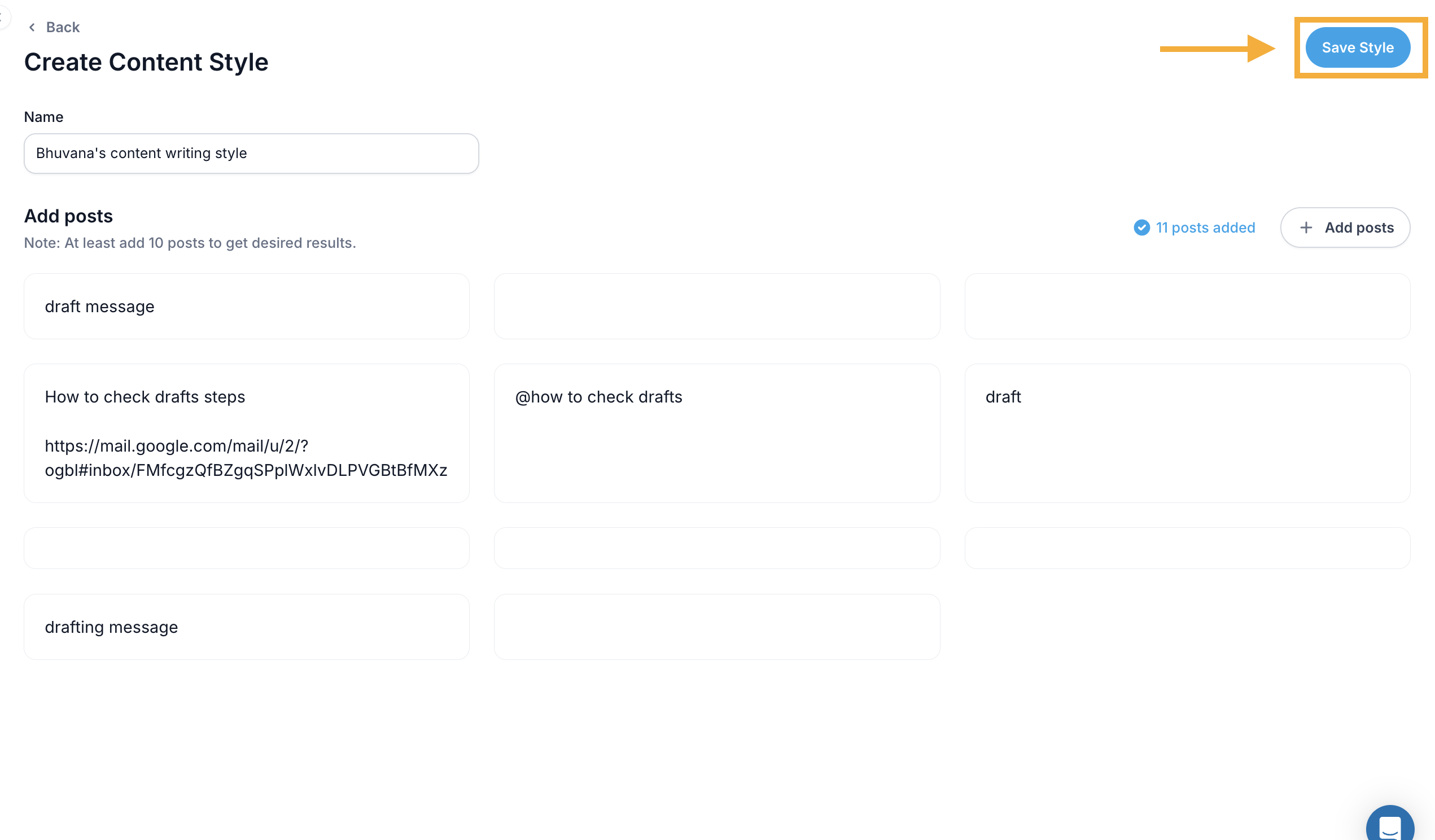Click the Name field label
Viewport: 1435px width, 840px height.
pos(43,117)
